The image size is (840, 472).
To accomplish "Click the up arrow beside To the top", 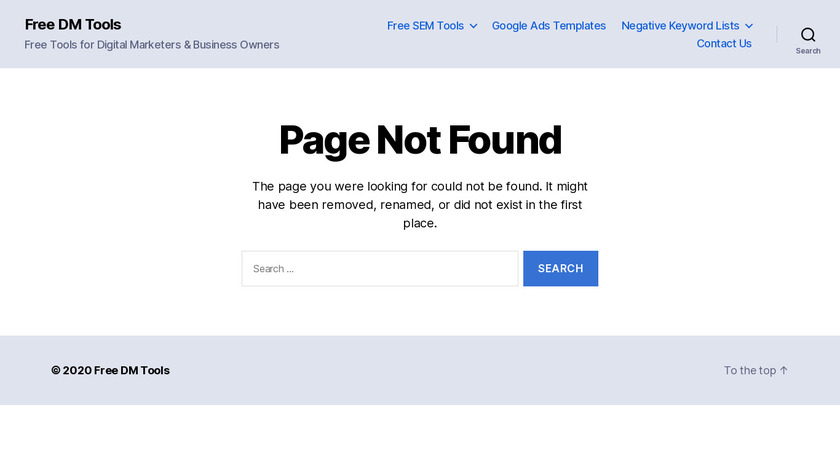I will [784, 370].
